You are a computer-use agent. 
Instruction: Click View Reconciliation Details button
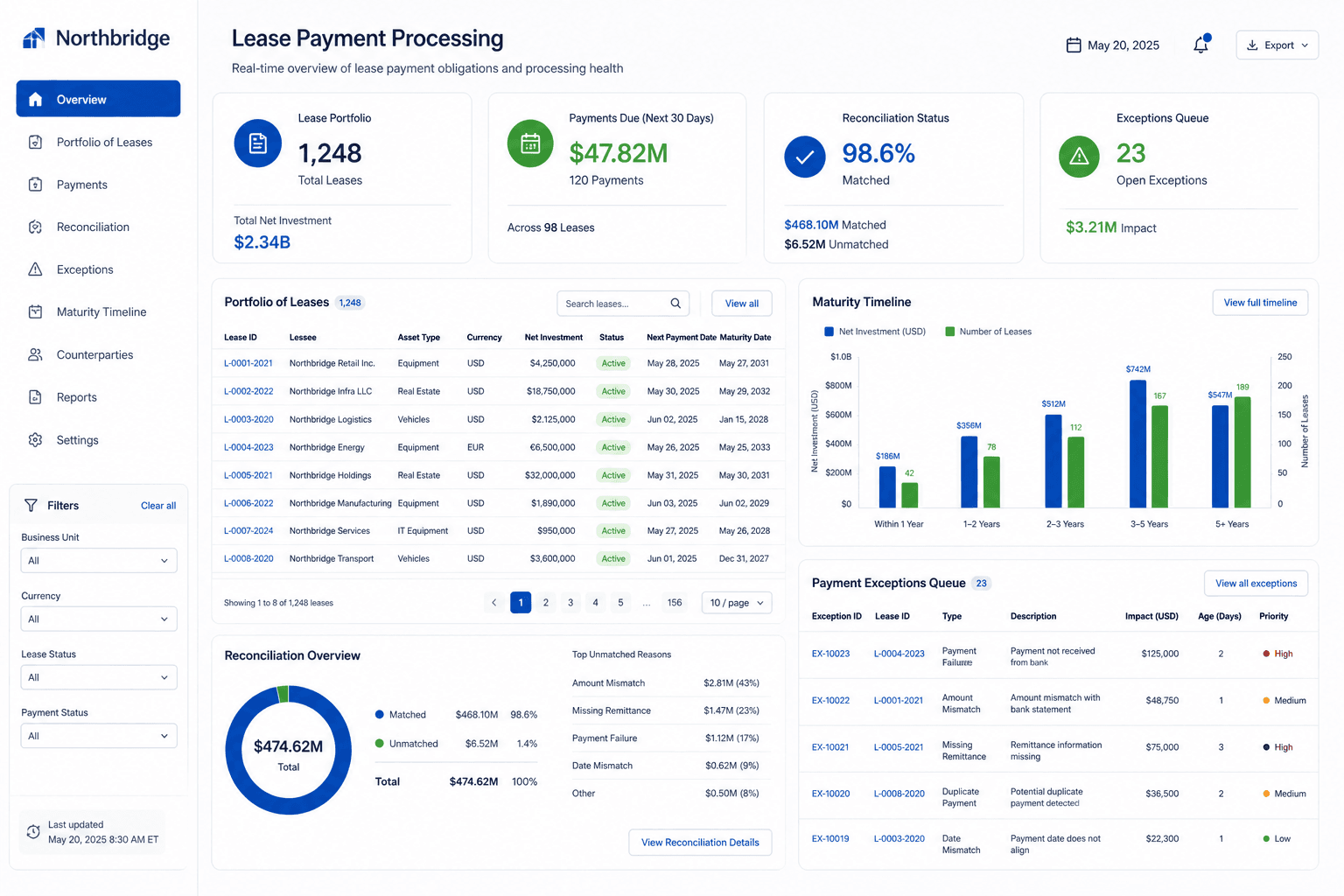tap(700, 843)
